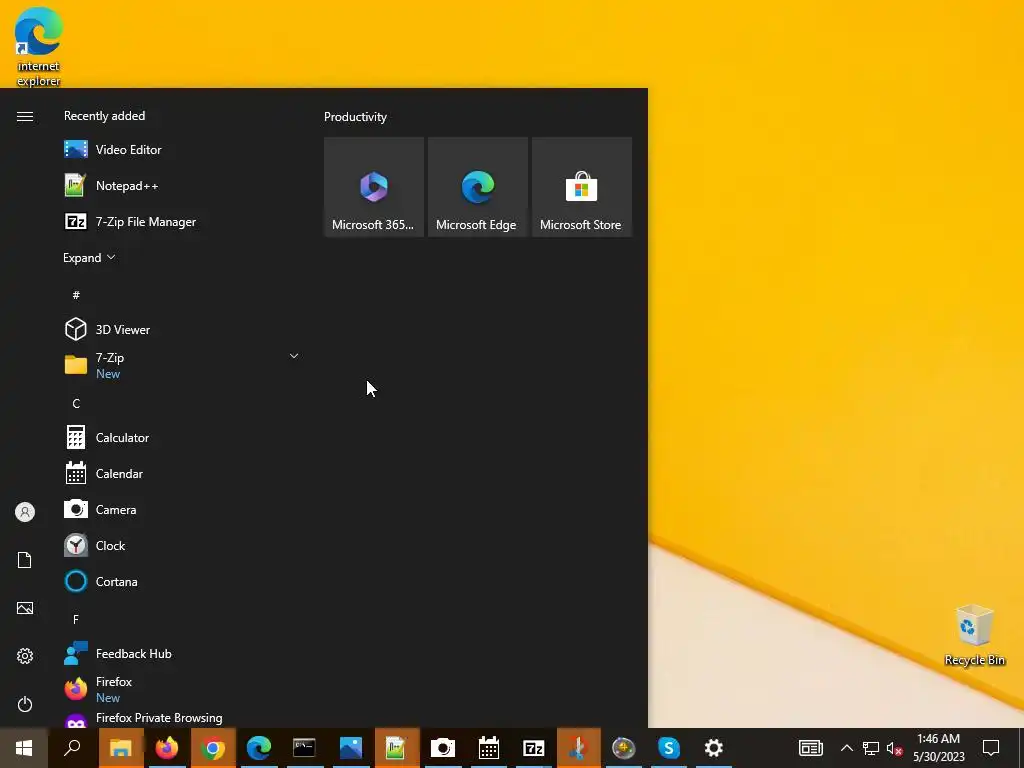The image size is (1024, 768).
Task: Open Firefox Private Browsing
Action: click(x=181, y=718)
